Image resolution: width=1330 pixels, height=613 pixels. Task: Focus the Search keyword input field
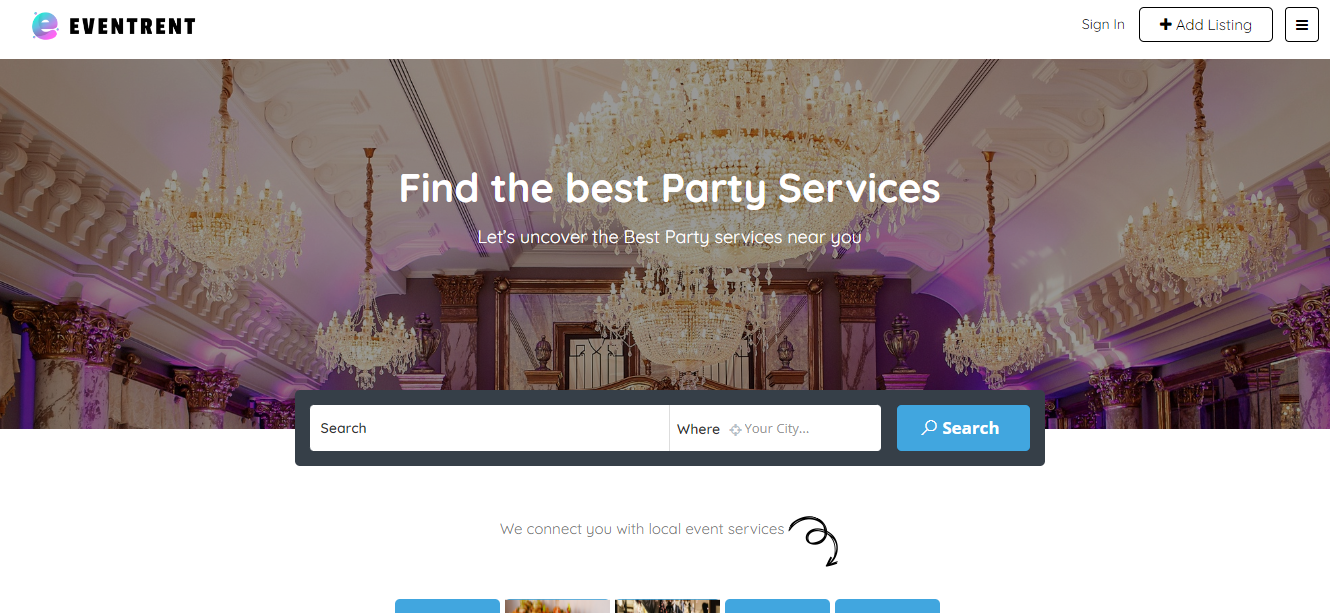pos(489,428)
